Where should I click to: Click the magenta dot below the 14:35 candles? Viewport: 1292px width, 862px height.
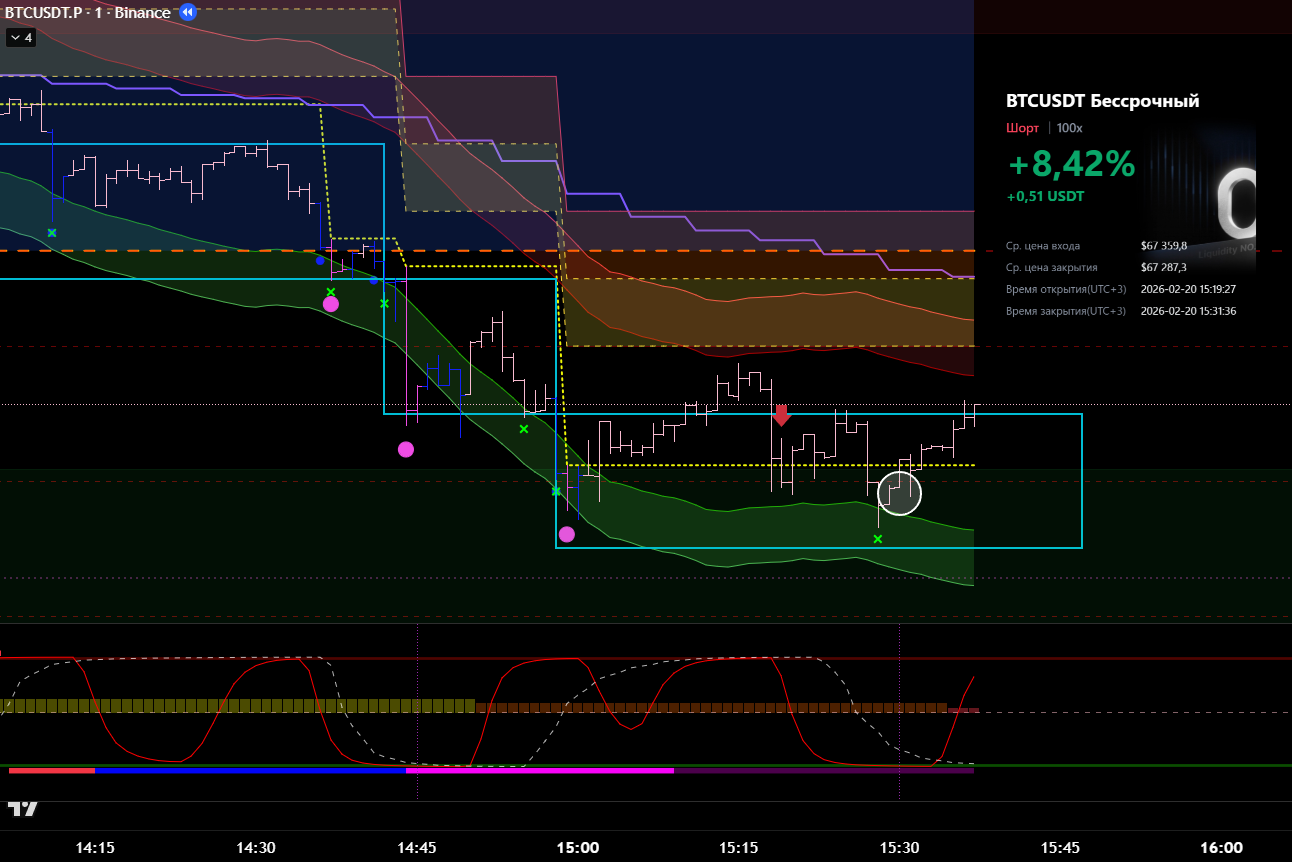click(x=330, y=304)
